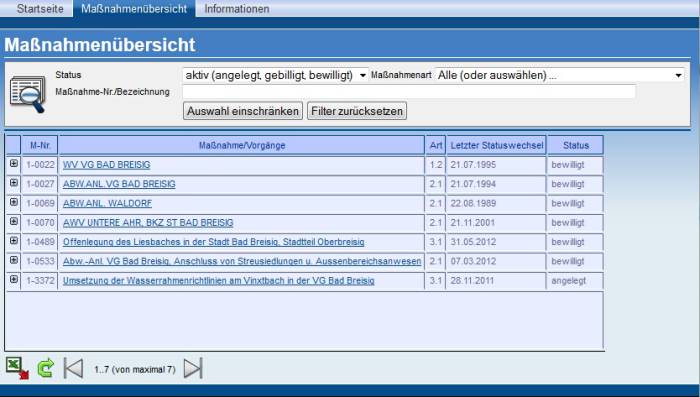Click the search document magnifier icon
The width and height of the screenshot is (700, 397).
(x=28, y=95)
